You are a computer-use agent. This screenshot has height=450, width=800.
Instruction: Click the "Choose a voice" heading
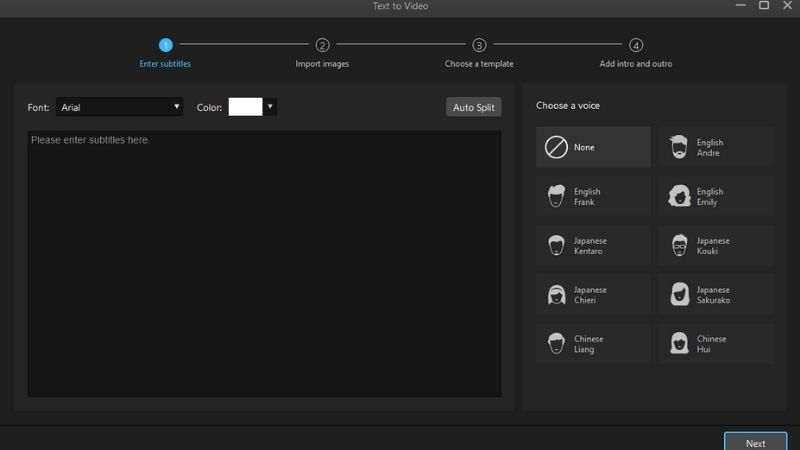tap(567, 106)
